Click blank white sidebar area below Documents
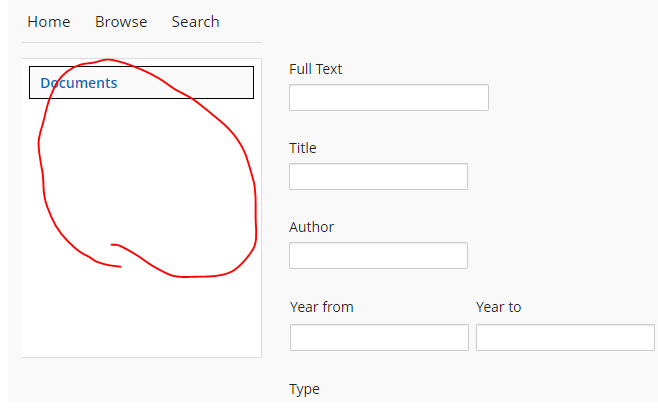The width and height of the screenshot is (658, 416). [140, 320]
